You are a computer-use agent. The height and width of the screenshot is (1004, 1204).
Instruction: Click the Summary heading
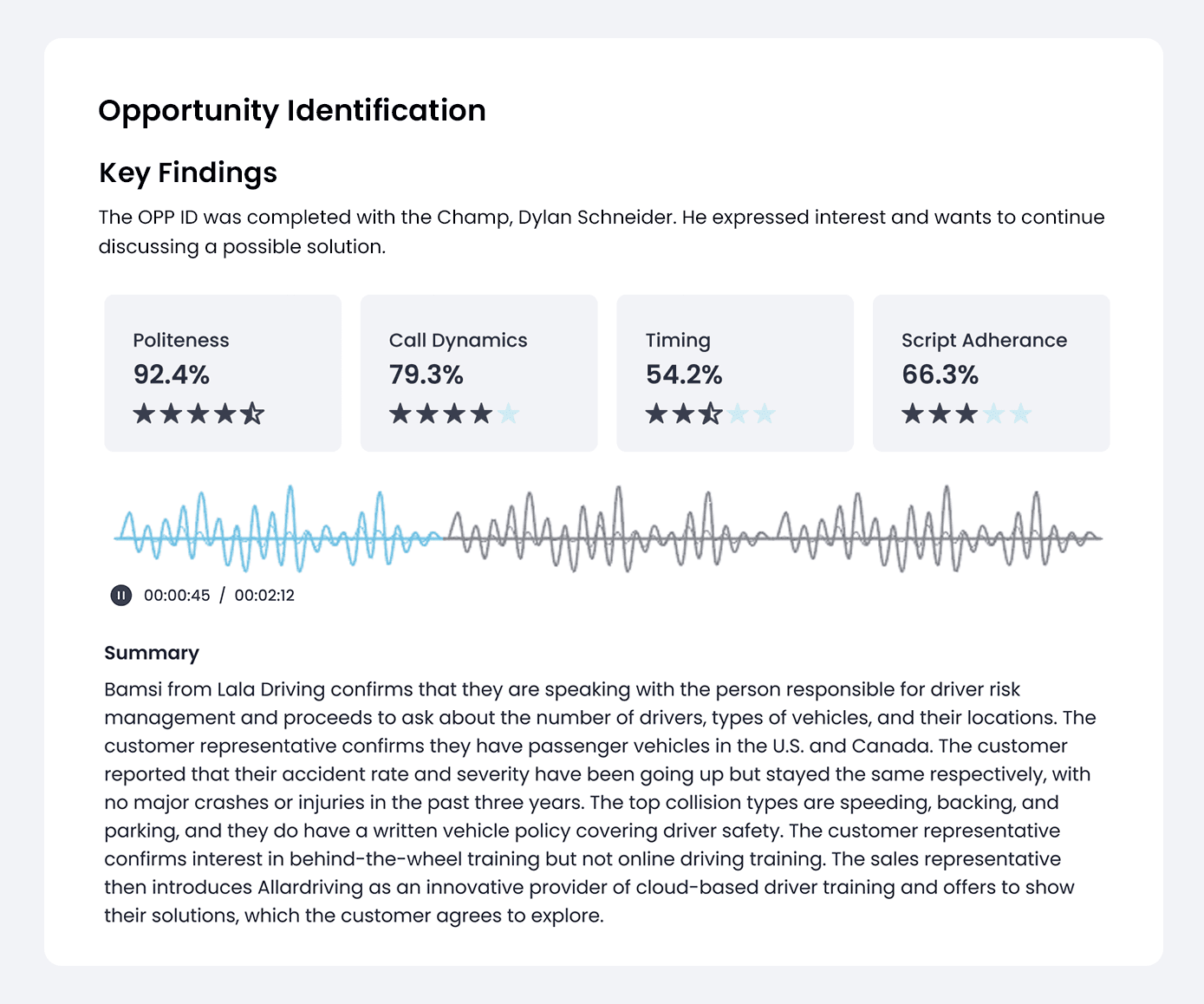click(152, 653)
